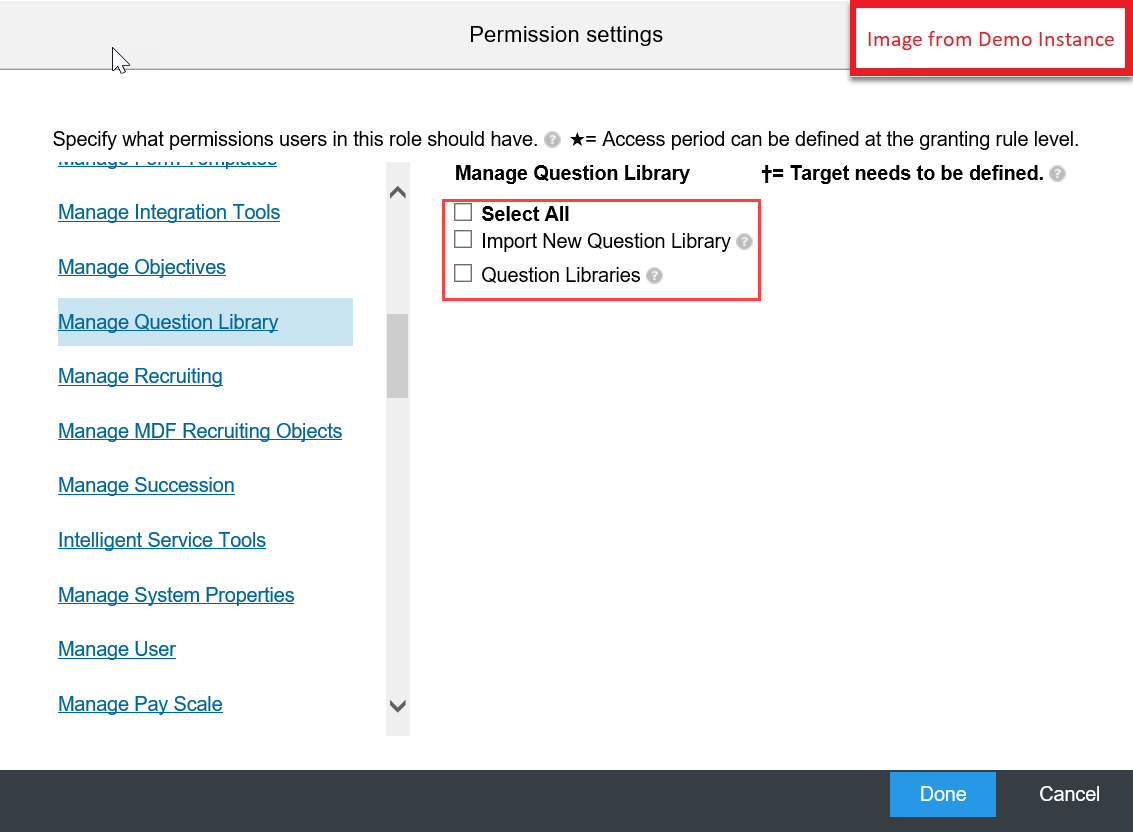Click help icon for Question Libraries

click(654, 275)
